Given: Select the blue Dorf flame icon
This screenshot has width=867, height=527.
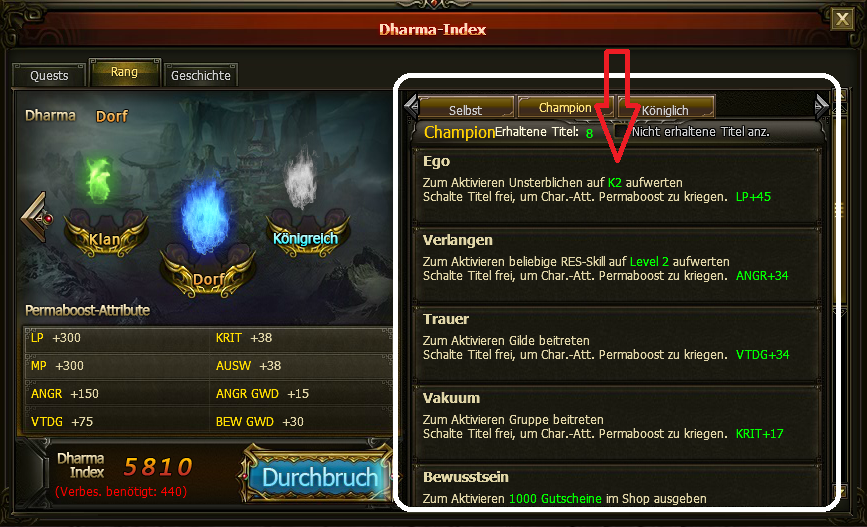Looking at the screenshot, I should 206,216.
